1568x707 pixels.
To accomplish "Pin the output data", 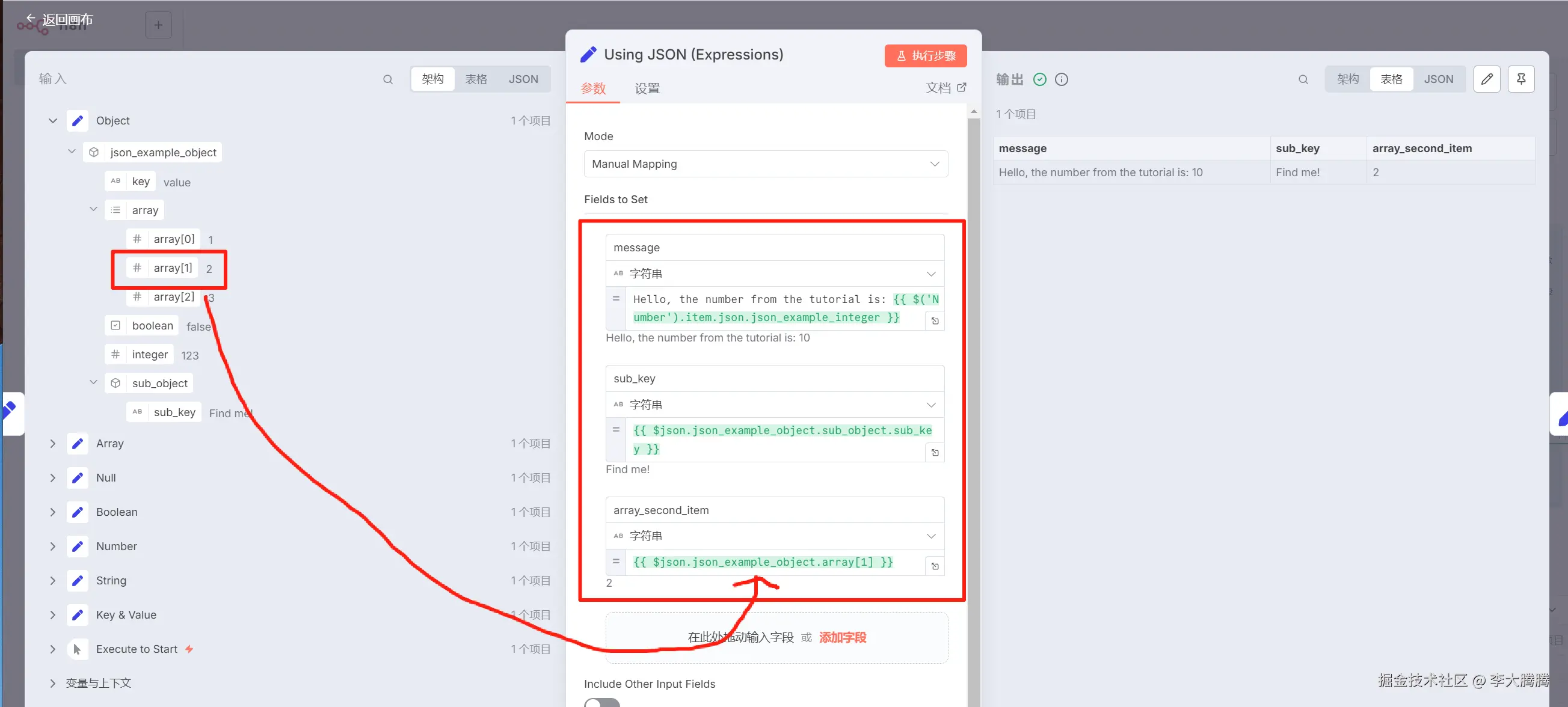I will pyautogui.click(x=1520, y=79).
